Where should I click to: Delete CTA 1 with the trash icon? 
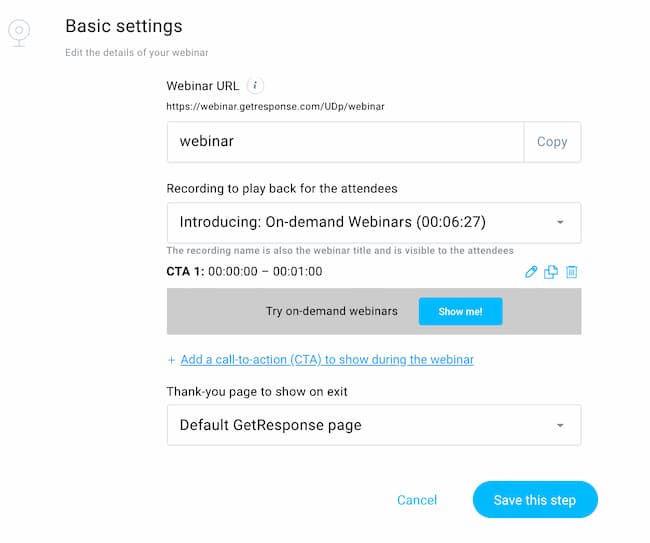point(572,271)
